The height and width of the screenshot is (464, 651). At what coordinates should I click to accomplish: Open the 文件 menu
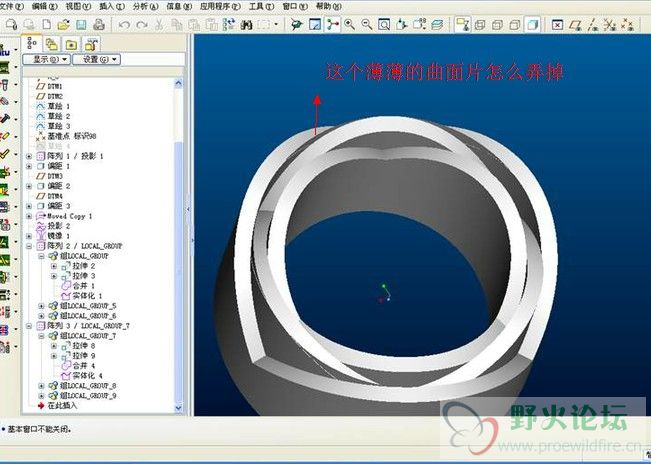pyautogui.click(x=11, y=7)
